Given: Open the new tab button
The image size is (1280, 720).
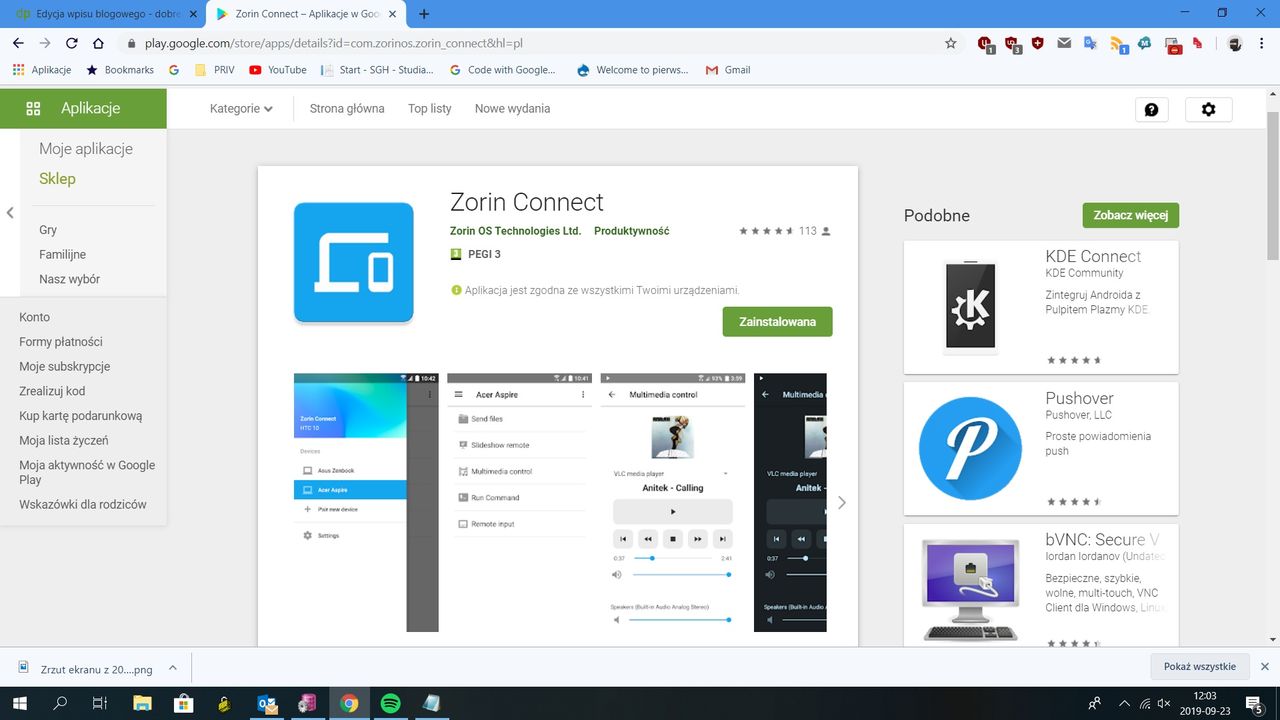Looking at the screenshot, I should (x=424, y=14).
